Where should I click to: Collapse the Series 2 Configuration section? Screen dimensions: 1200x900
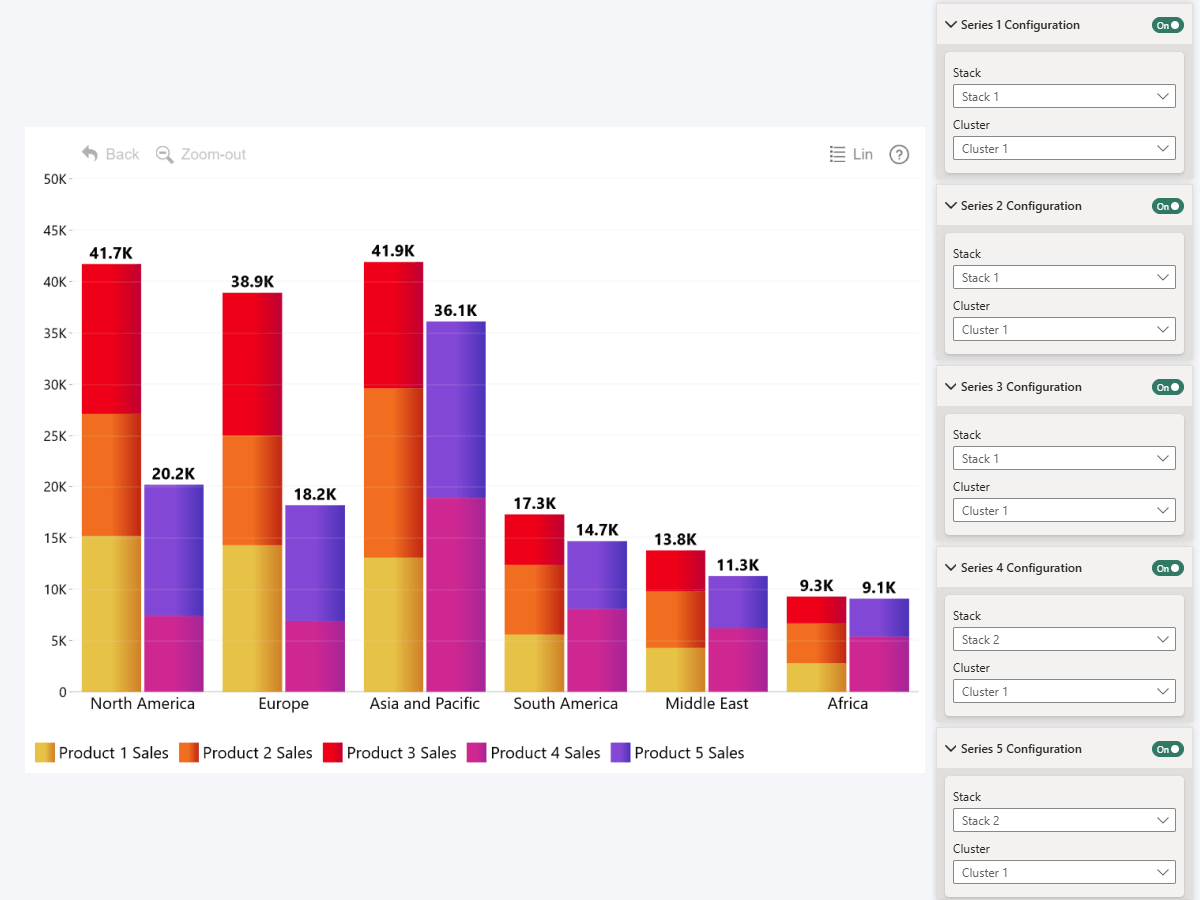tap(951, 206)
